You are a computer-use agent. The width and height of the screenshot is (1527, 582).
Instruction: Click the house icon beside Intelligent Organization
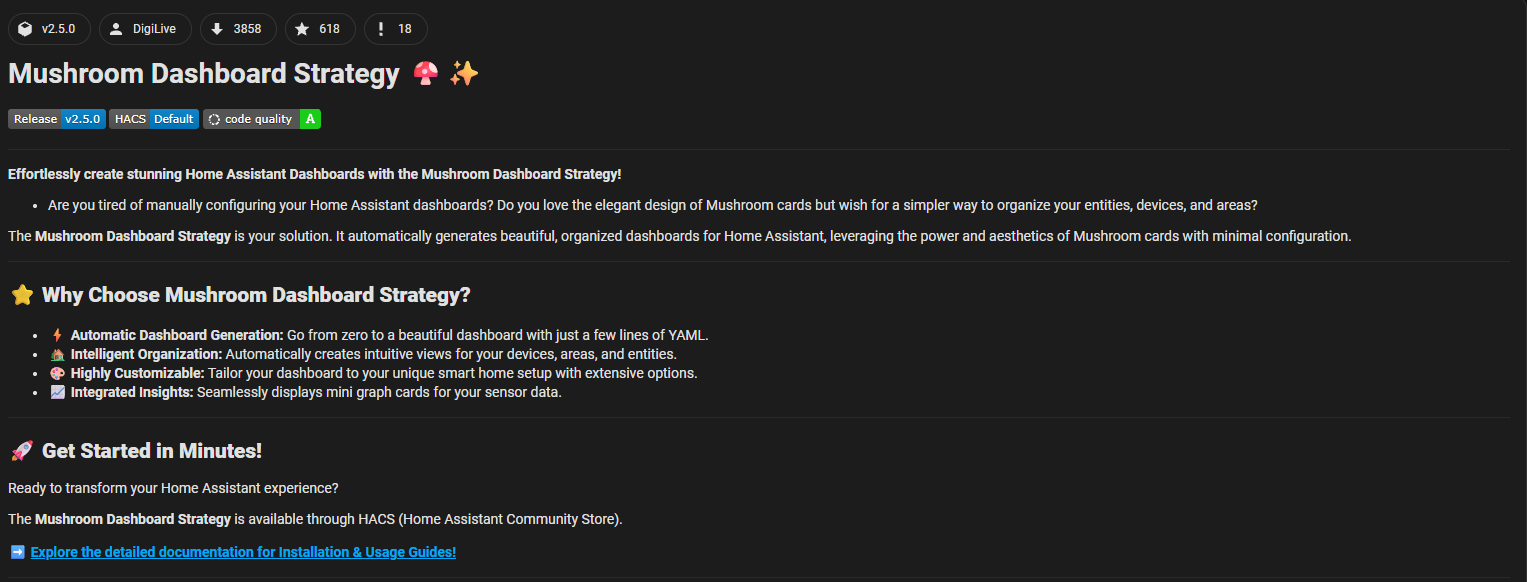tap(57, 354)
